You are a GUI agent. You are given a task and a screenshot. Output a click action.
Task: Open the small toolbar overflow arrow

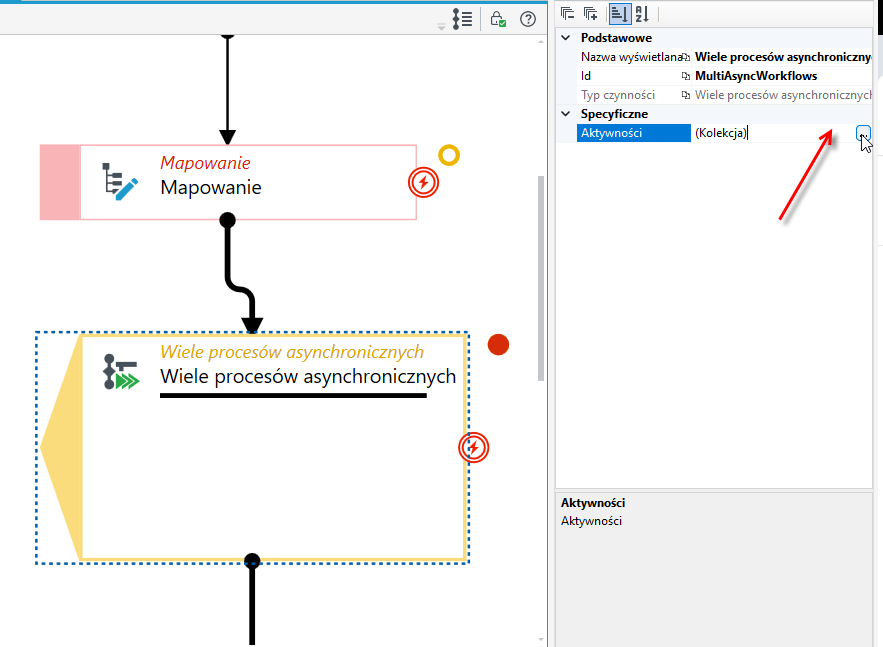[441, 26]
